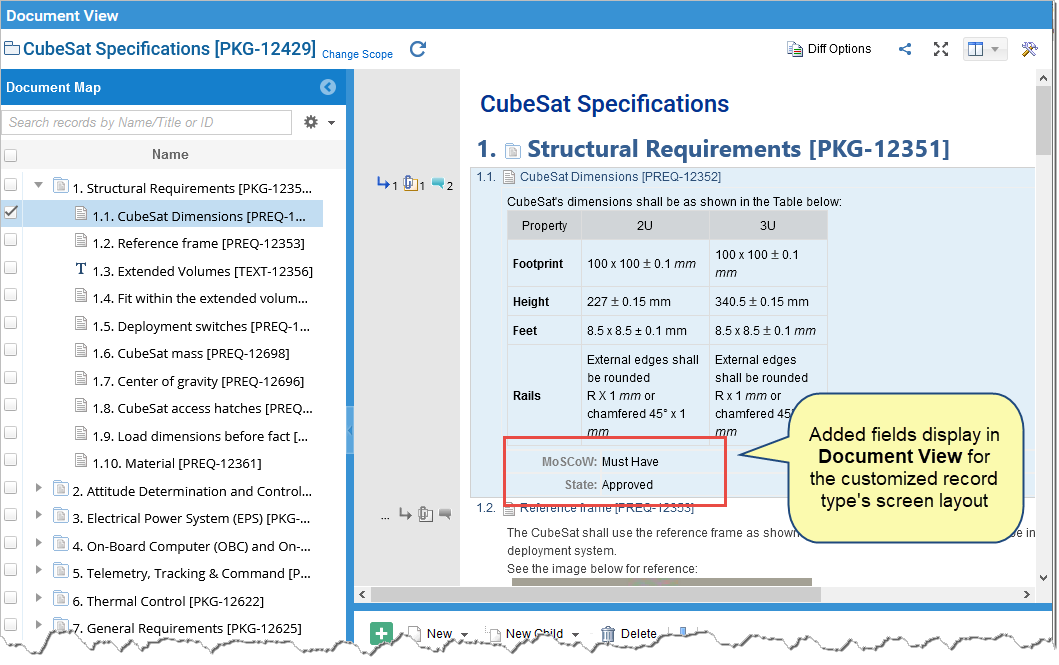Tick the checkbox for 1.5. Deployment switches
Viewport: 1059px width, 665px height.
click(10, 322)
